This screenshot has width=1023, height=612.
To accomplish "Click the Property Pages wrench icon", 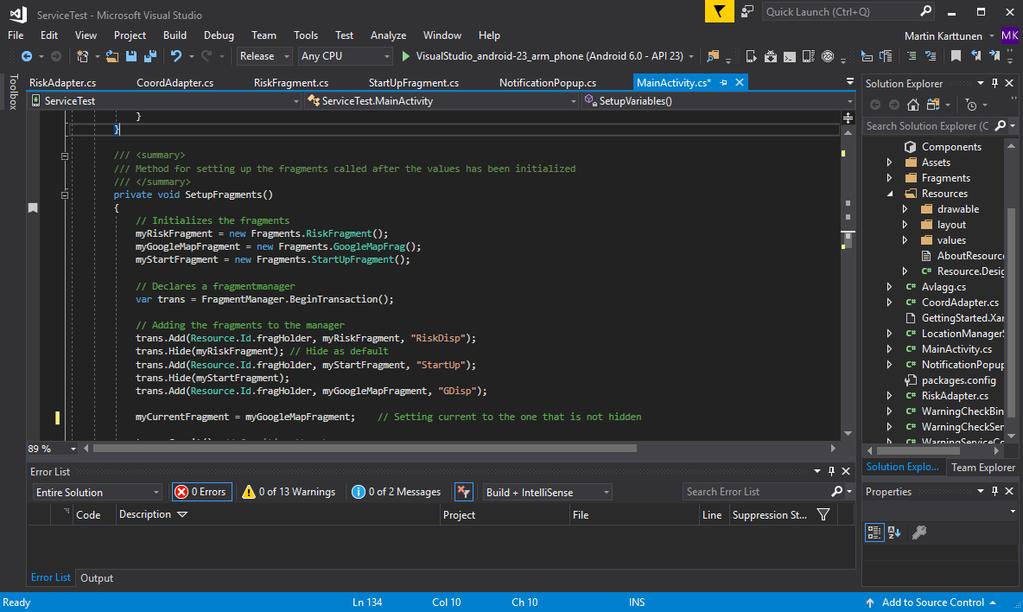I will tap(919, 532).
